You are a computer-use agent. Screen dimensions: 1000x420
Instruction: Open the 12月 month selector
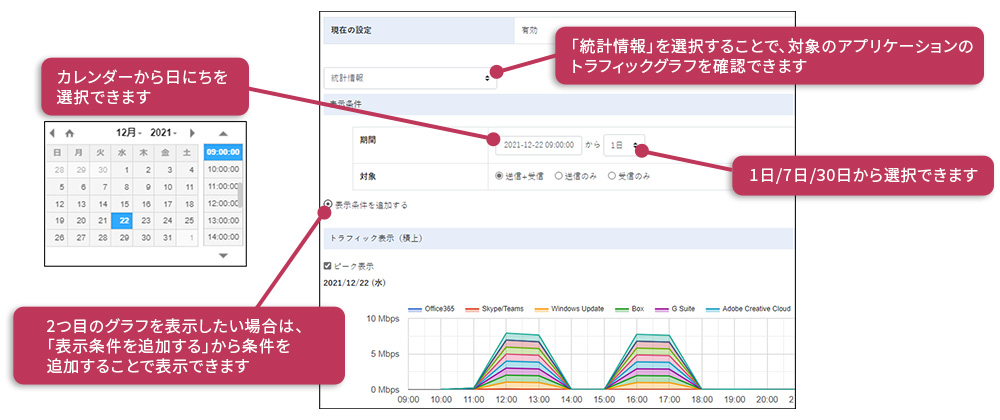tap(129, 133)
